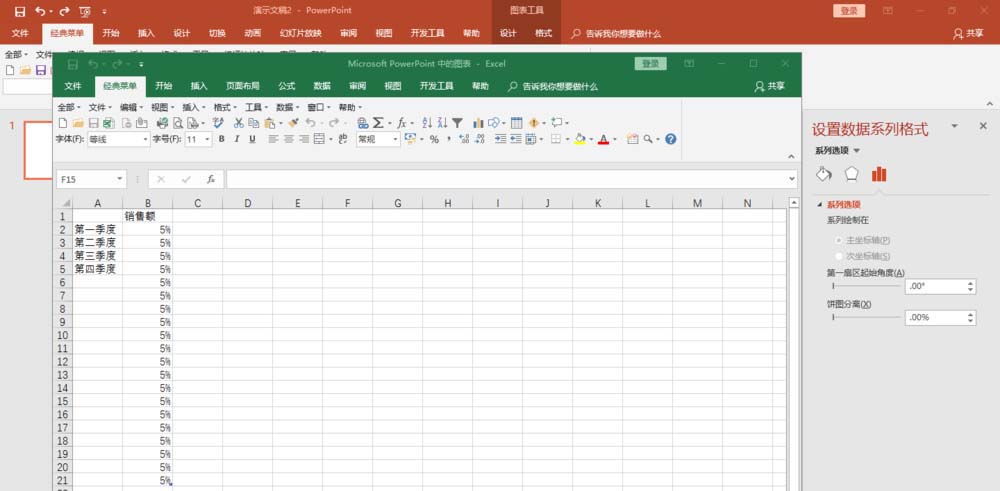Screen dimensions: 1000x491
Task: Open Fill & Line tab in format pane
Action: [x=824, y=174]
